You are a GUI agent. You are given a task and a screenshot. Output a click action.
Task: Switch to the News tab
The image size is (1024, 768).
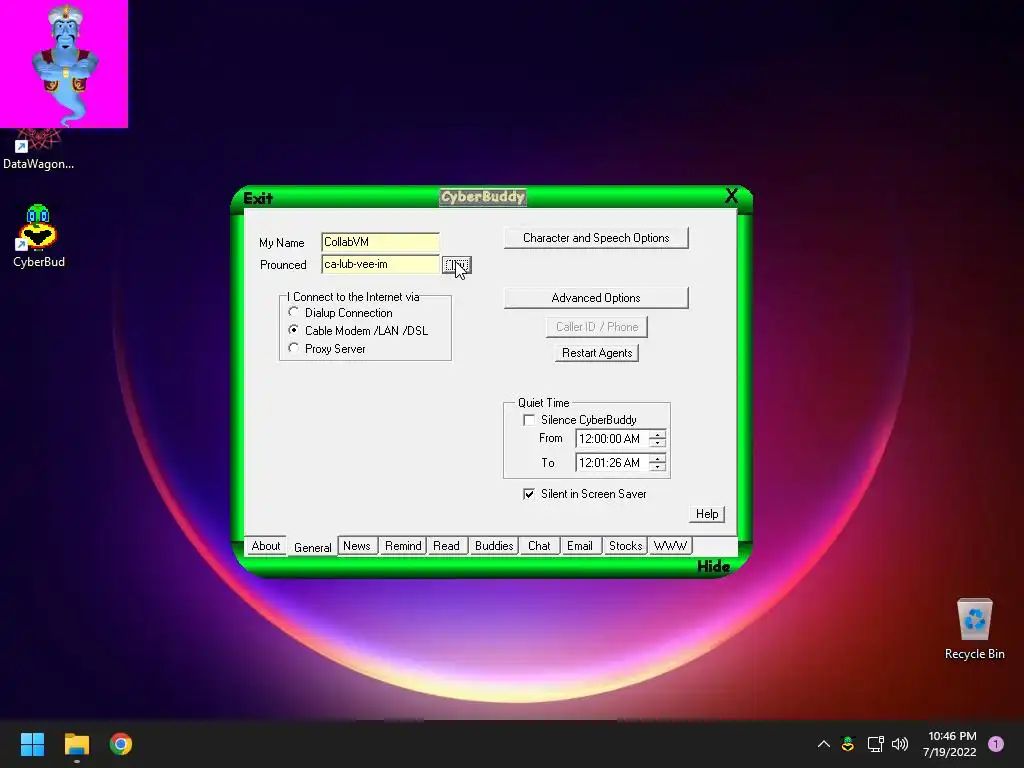click(357, 546)
